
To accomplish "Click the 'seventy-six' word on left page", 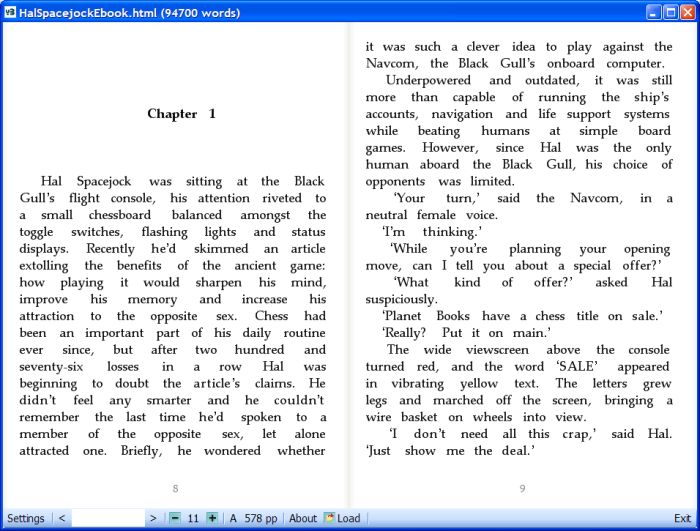I will point(51,367).
